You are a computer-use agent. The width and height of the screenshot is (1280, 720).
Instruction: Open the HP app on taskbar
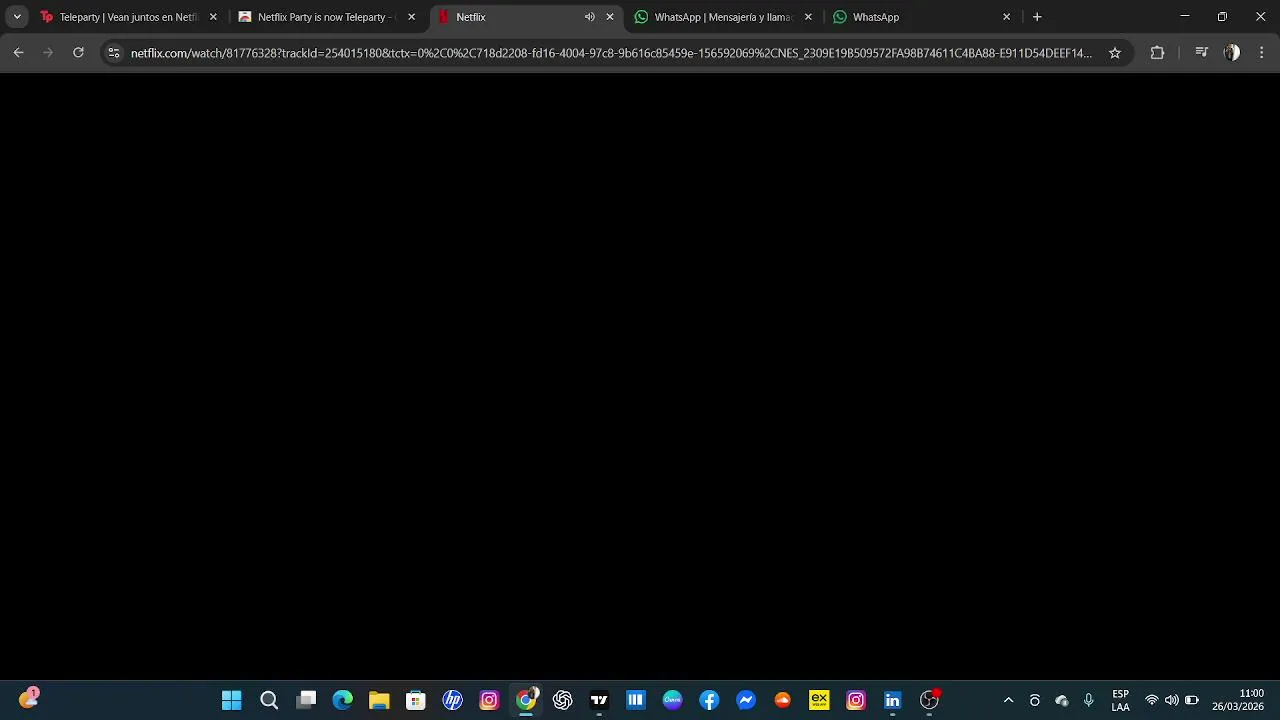[x=453, y=700]
